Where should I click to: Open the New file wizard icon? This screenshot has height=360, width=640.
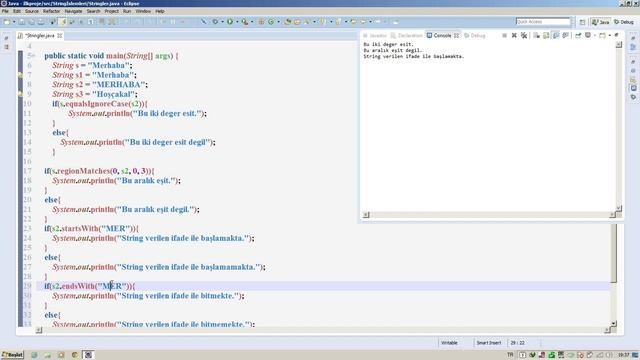[7, 22]
